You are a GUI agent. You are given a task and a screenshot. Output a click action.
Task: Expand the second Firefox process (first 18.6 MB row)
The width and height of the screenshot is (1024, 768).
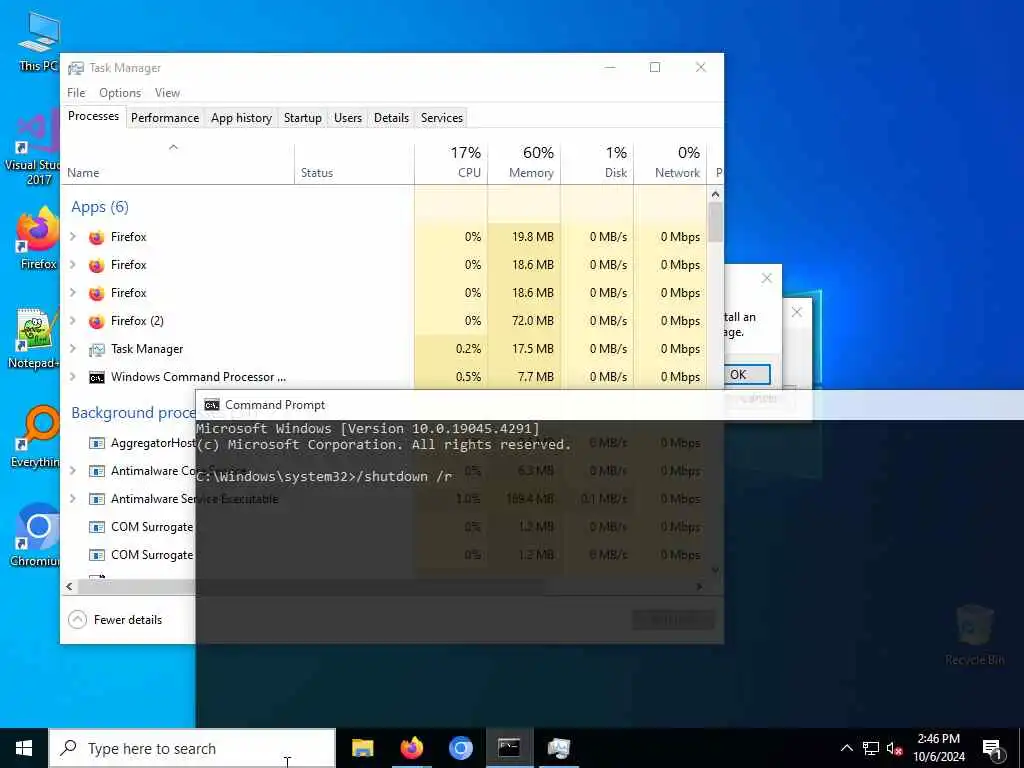point(73,264)
